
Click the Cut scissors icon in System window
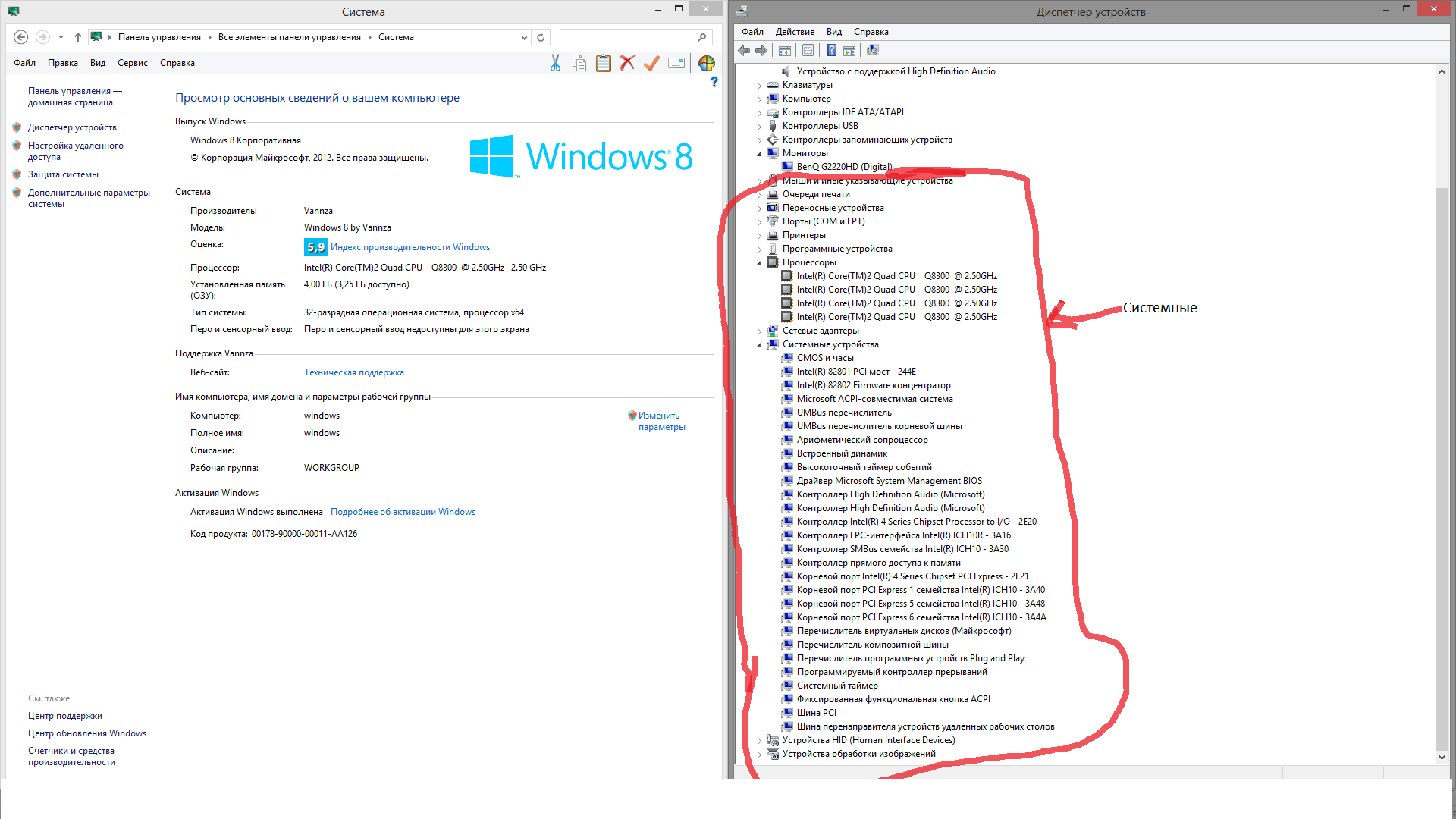click(x=555, y=64)
